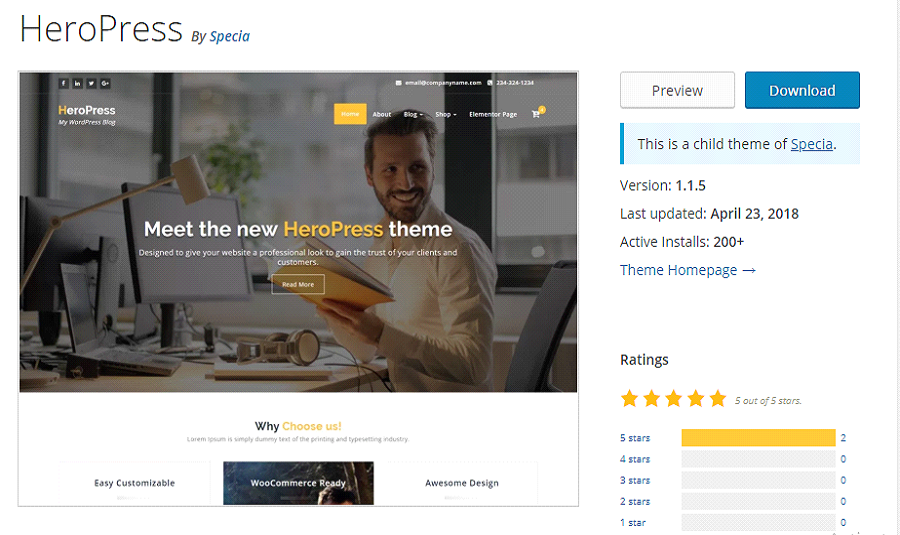Click the Ratings heading
900x535 pixels.
point(644,360)
